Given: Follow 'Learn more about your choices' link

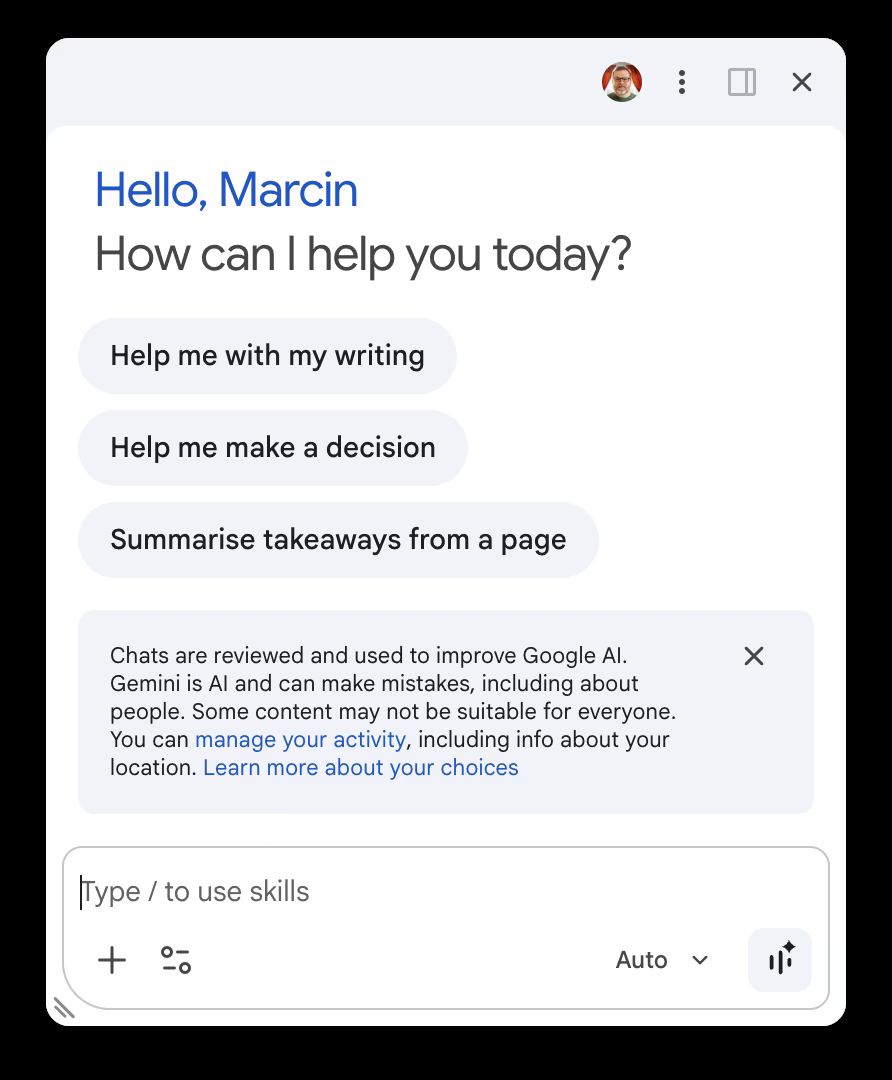Looking at the screenshot, I should [360, 767].
